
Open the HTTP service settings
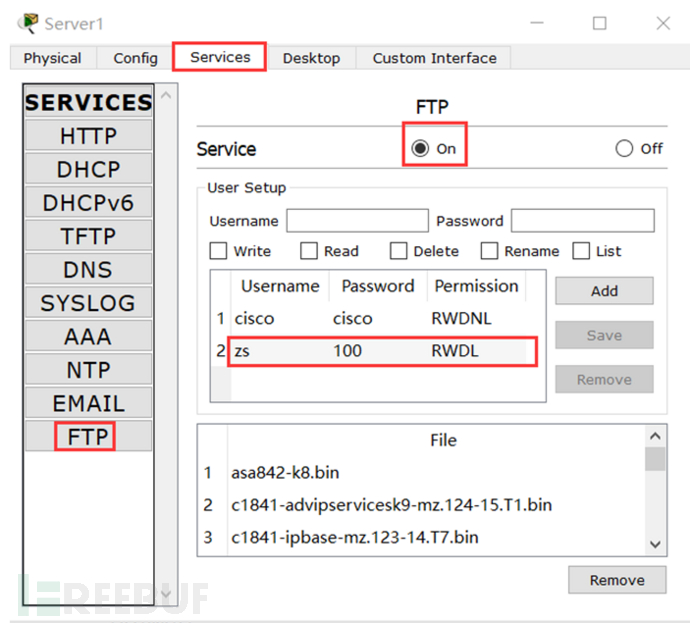pyautogui.click(x=88, y=136)
